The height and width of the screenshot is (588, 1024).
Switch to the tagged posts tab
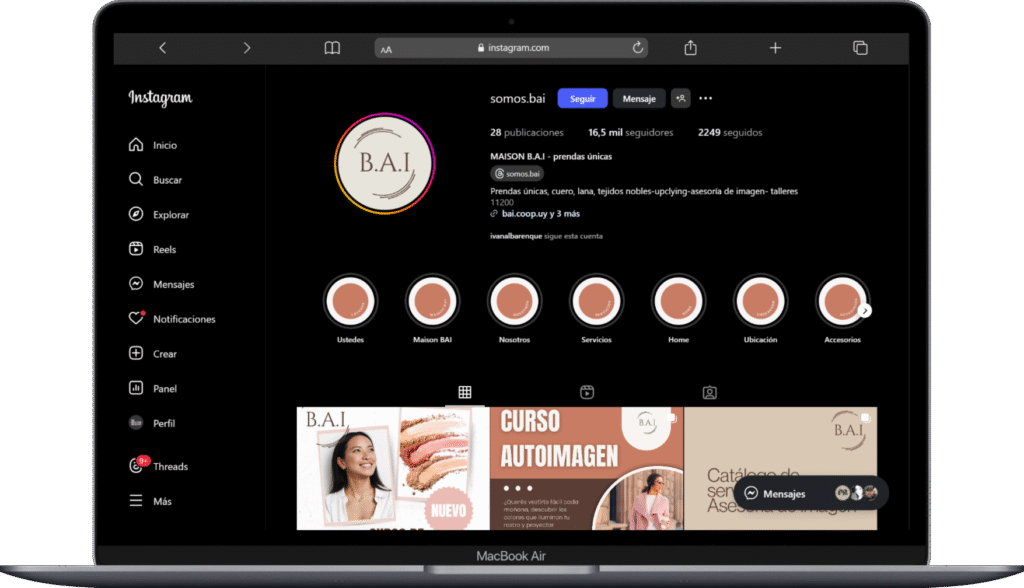coord(709,392)
